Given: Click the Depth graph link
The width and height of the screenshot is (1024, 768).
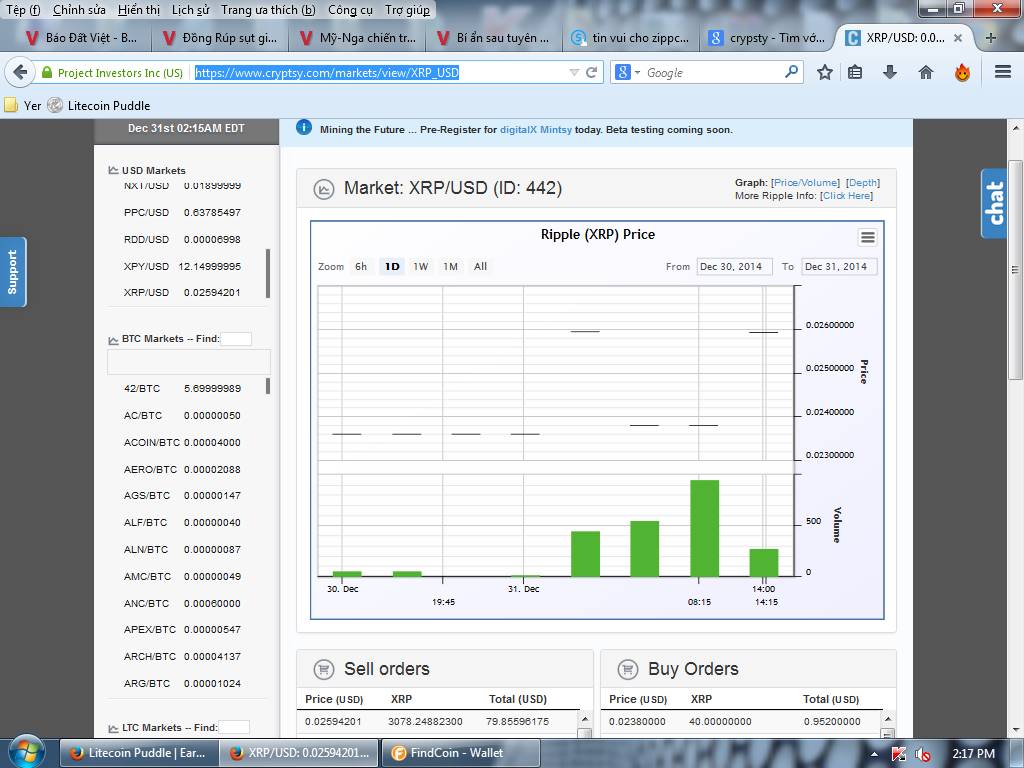Looking at the screenshot, I should [x=862, y=183].
